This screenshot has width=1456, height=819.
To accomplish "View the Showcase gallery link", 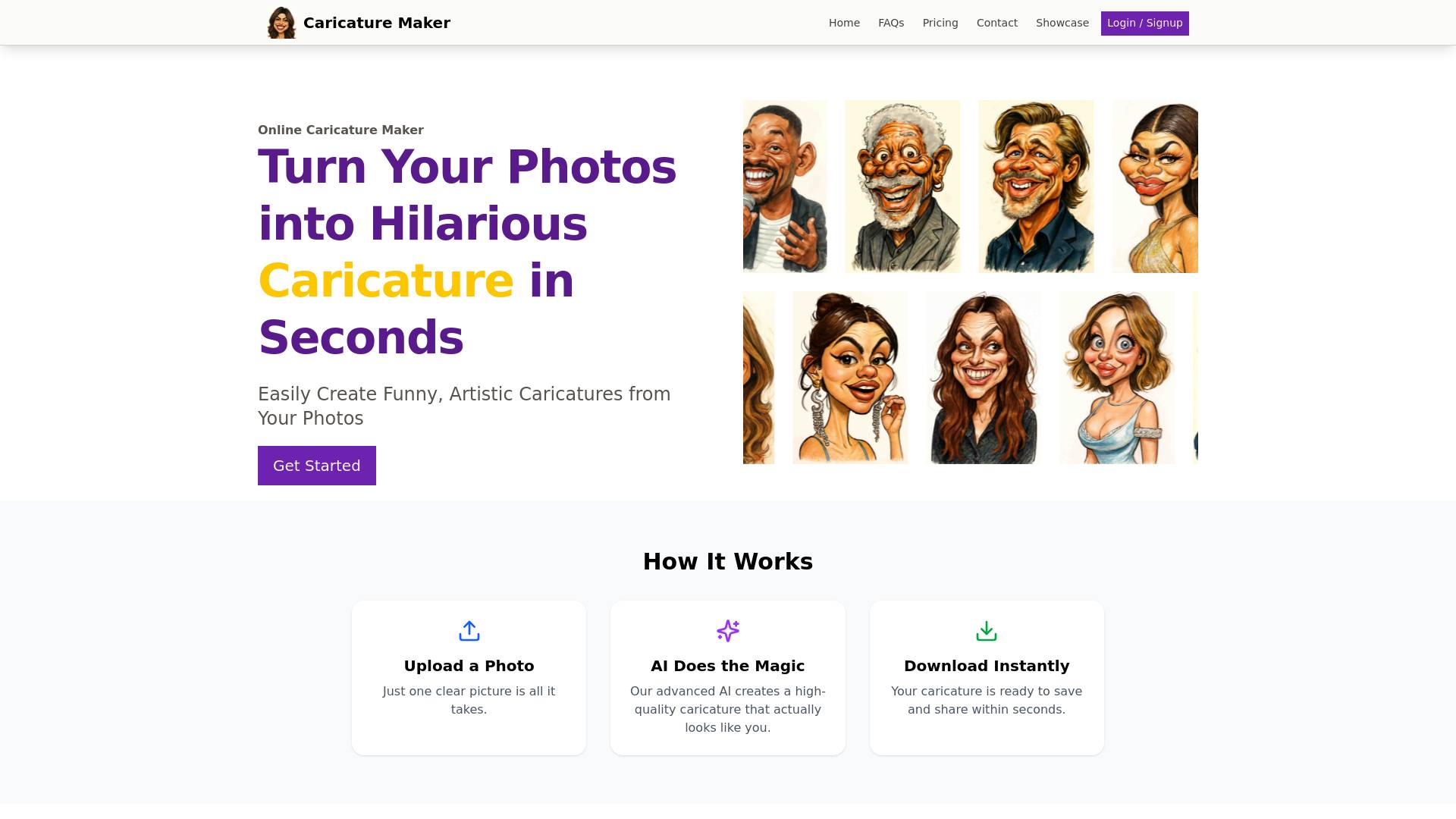I will [1062, 23].
